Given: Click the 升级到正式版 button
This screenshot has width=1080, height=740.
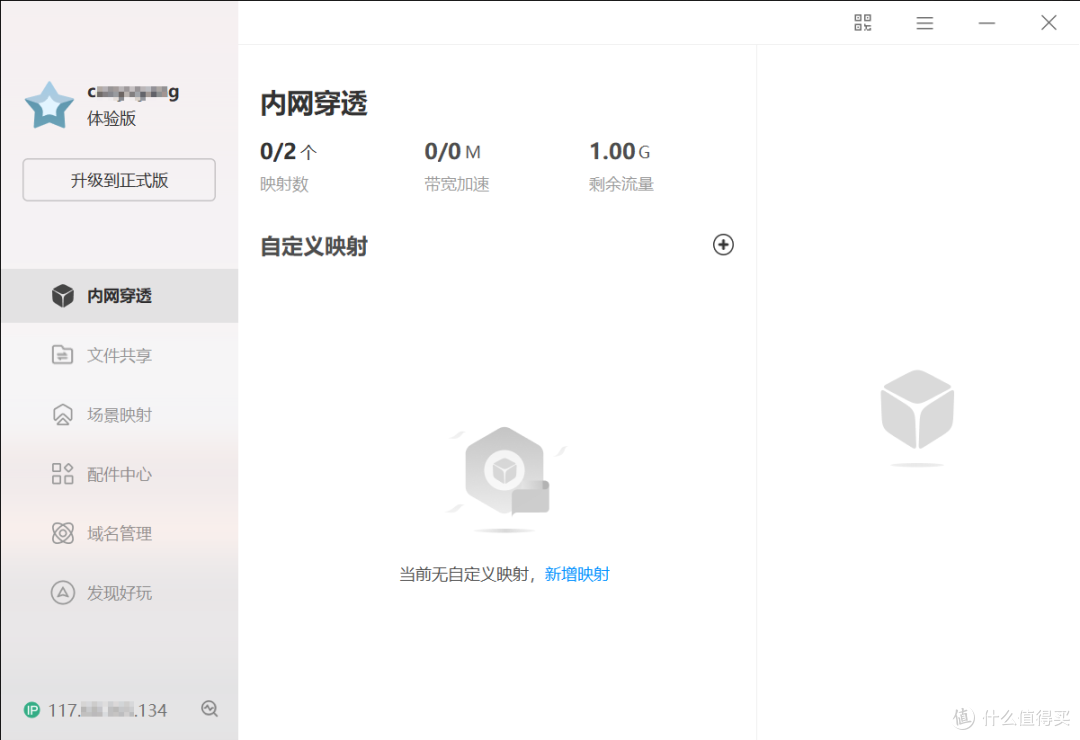Looking at the screenshot, I should [118, 180].
